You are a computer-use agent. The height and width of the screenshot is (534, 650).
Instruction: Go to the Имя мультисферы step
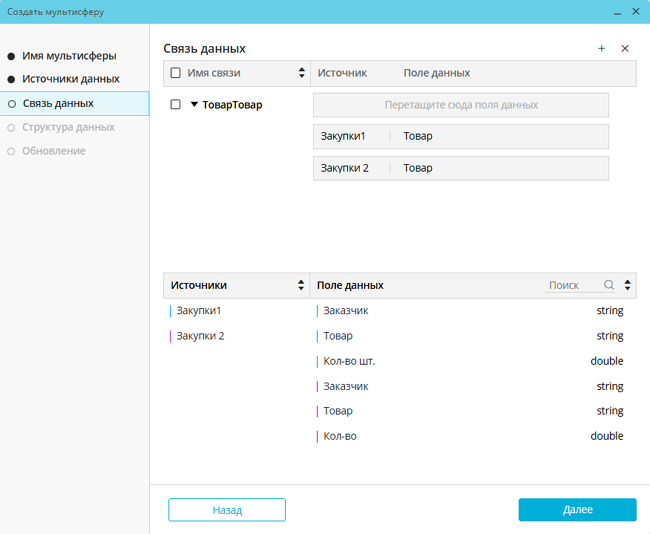point(68,56)
